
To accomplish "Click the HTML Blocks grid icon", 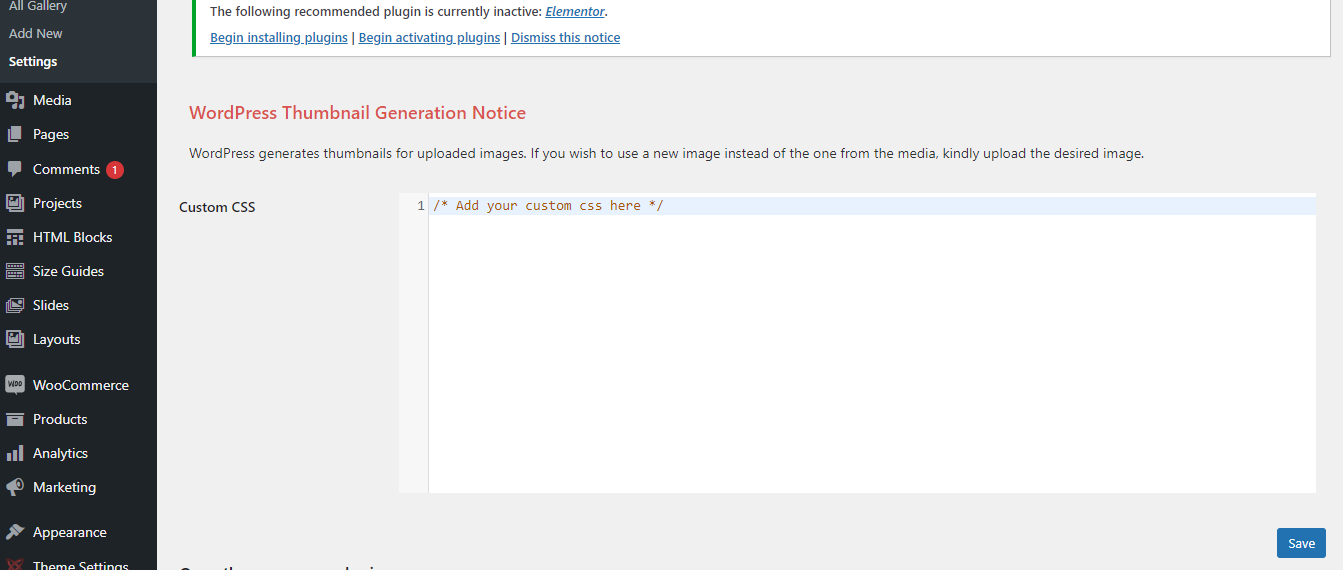I will coord(15,237).
